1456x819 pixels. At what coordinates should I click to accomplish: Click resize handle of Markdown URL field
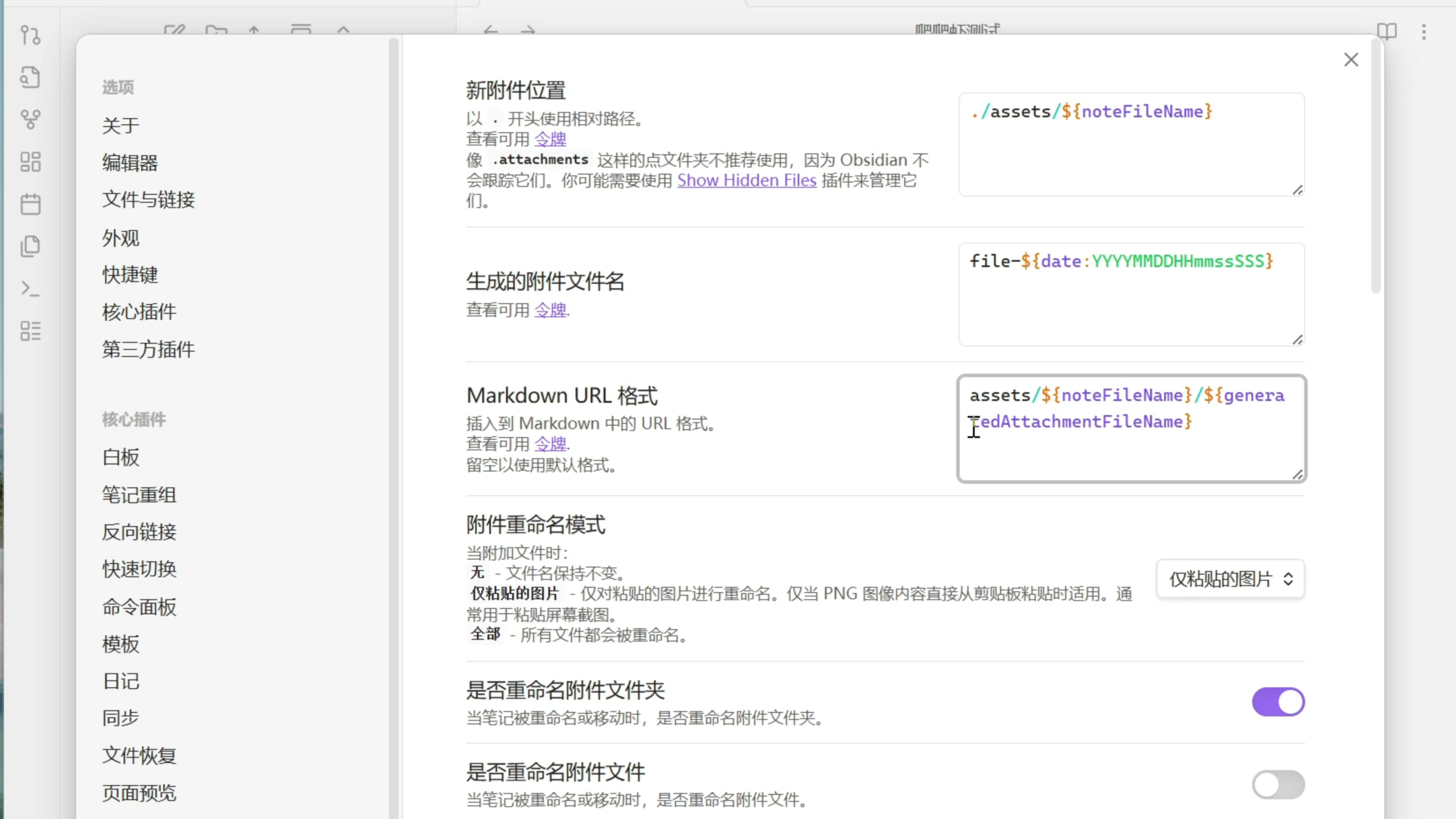click(1297, 475)
